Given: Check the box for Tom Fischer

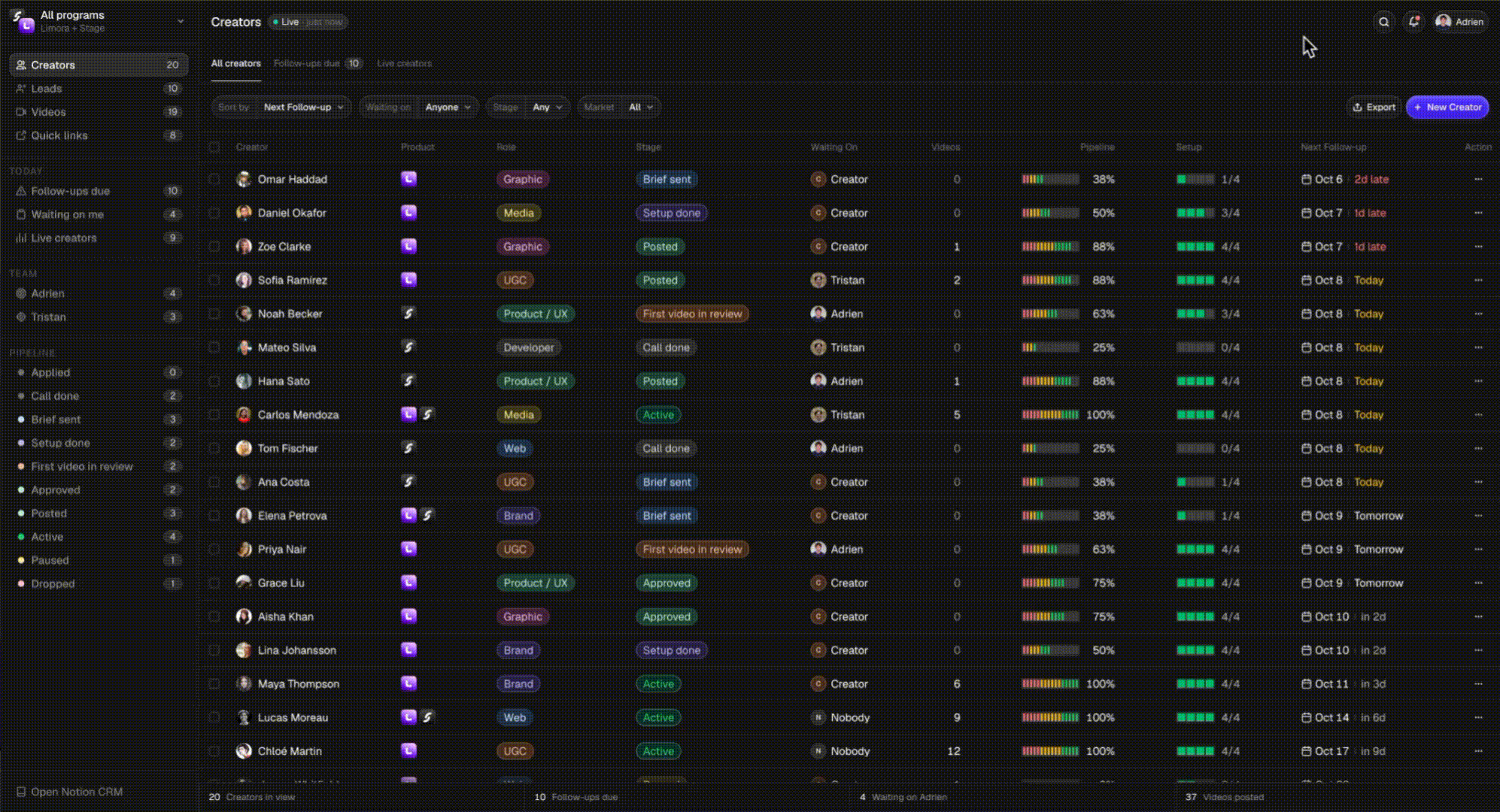Looking at the screenshot, I should point(214,448).
